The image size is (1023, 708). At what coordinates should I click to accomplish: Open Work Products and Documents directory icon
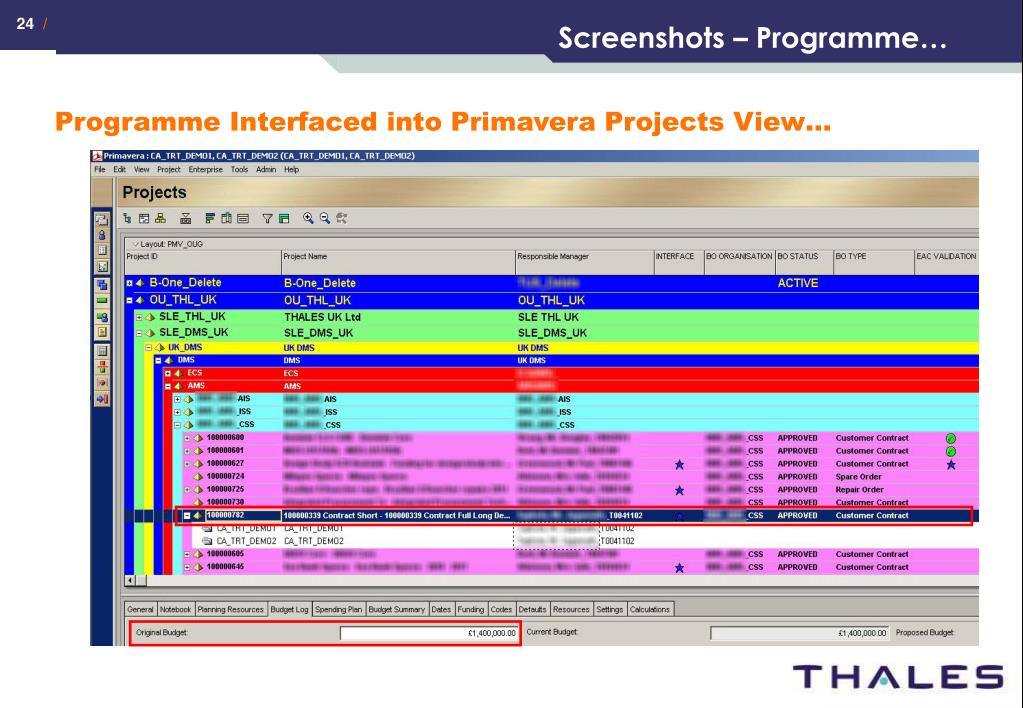pos(102,332)
